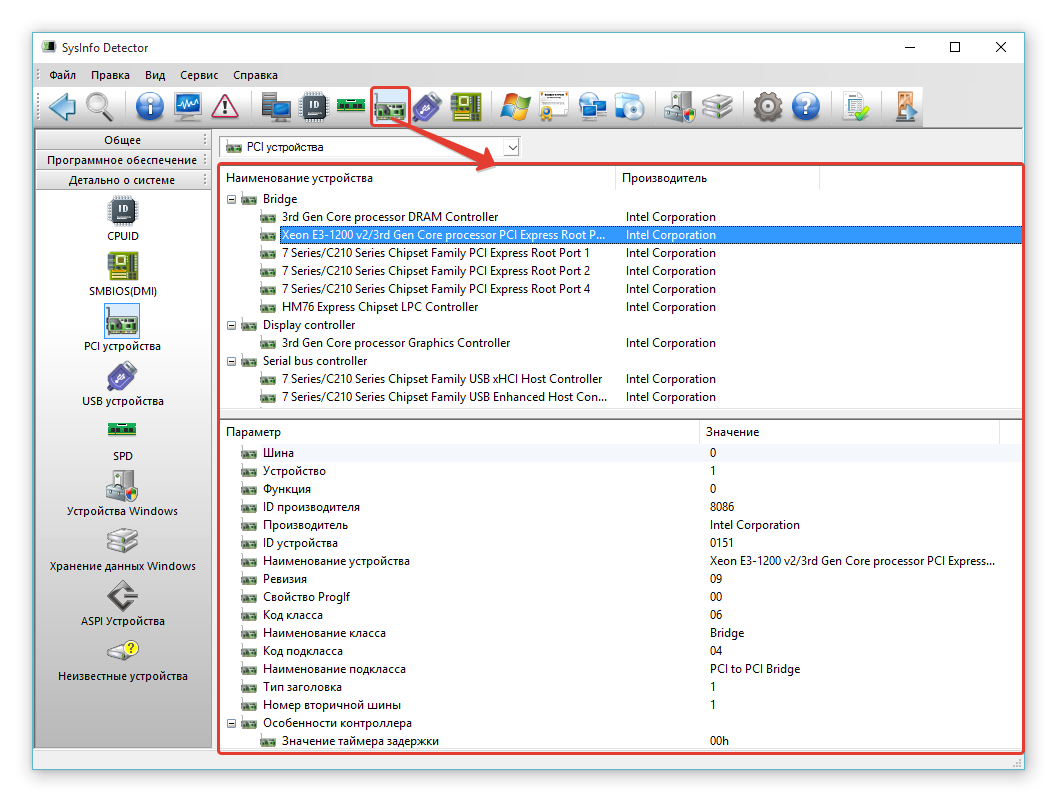Image resolution: width=1057 pixels, height=802 pixels.
Task: Expand the Общее sidebar section
Action: tap(123, 140)
